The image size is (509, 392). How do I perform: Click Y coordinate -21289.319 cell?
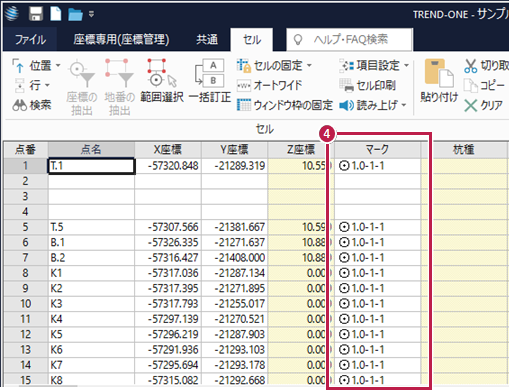[x=235, y=166]
